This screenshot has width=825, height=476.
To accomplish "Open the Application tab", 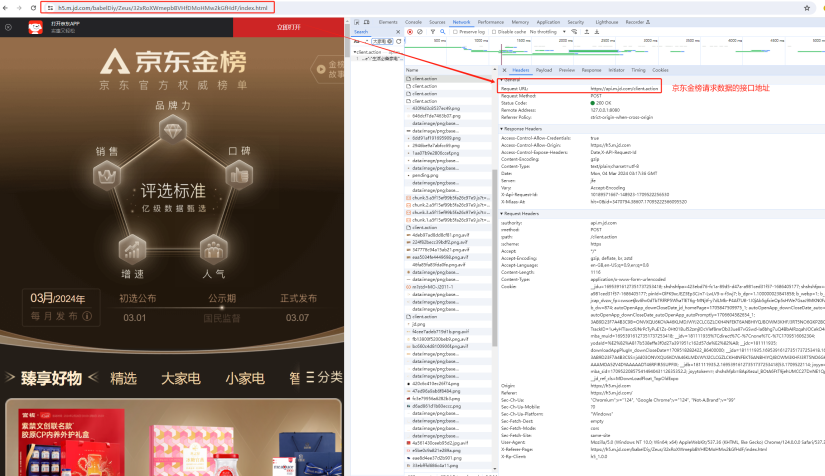I will point(548,22).
